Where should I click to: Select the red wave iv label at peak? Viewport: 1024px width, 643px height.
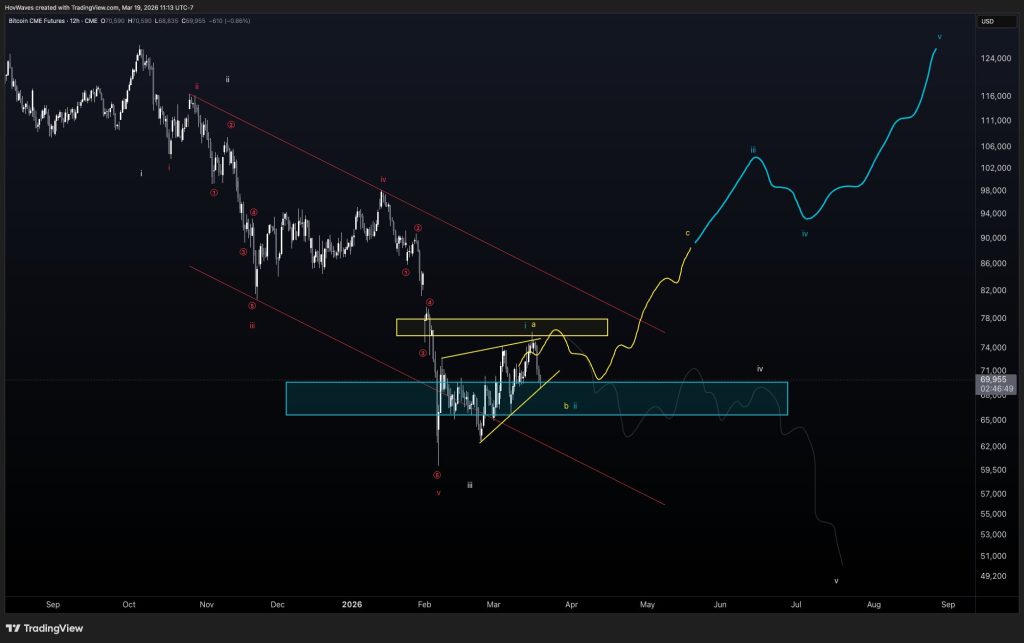[382, 180]
